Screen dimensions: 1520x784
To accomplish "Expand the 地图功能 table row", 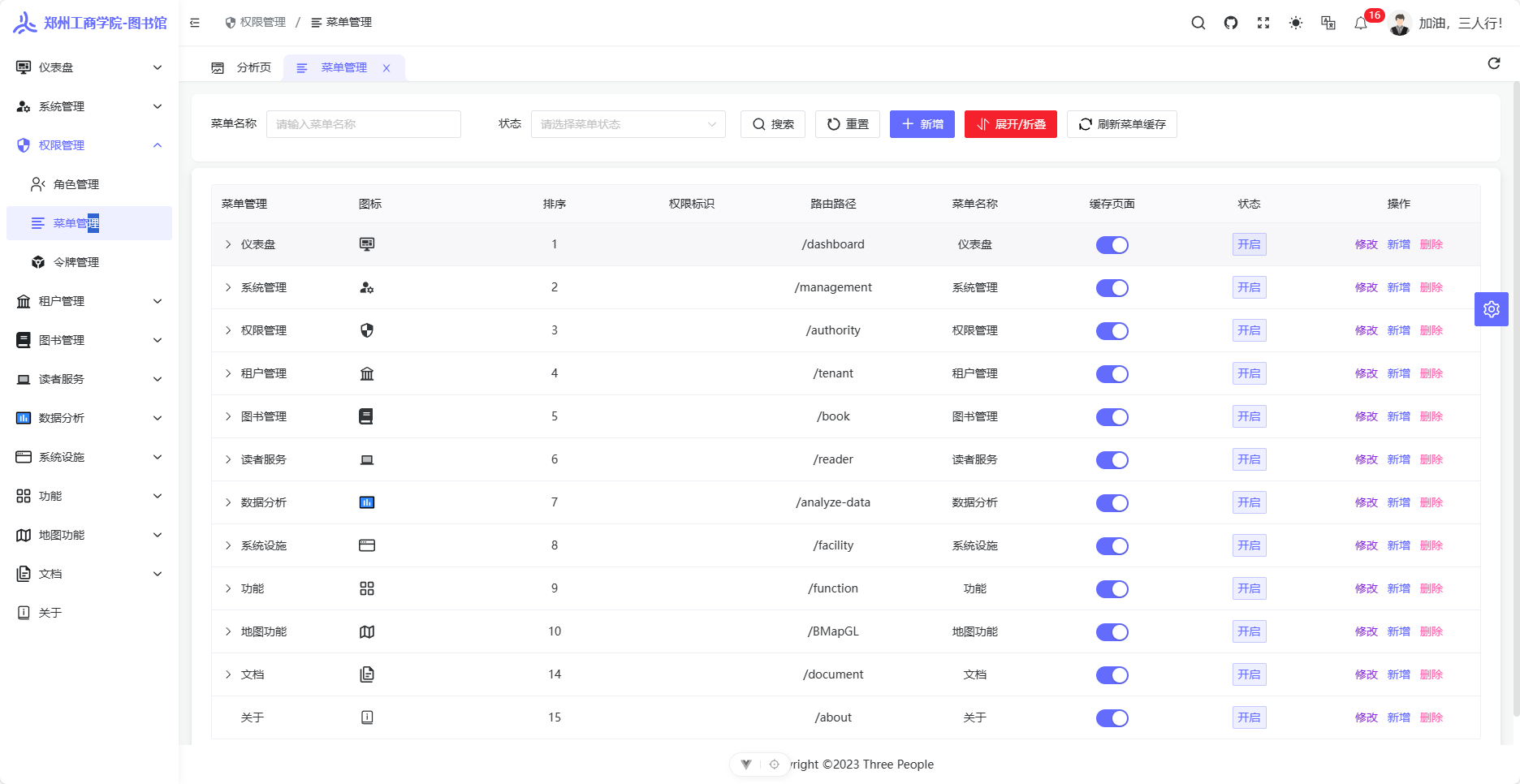I will point(228,631).
